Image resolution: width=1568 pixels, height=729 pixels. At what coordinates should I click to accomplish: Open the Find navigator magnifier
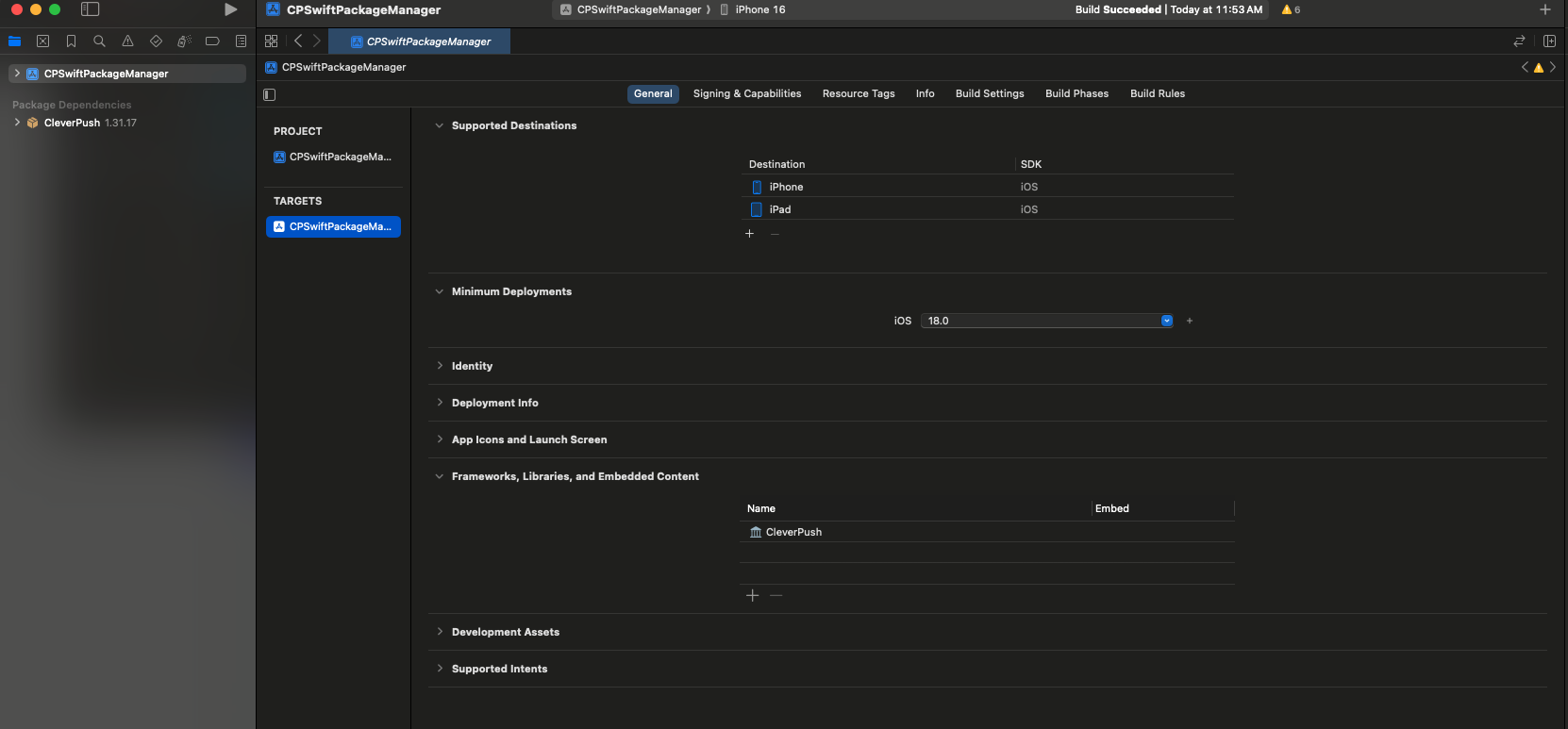pyautogui.click(x=99, y=41)
